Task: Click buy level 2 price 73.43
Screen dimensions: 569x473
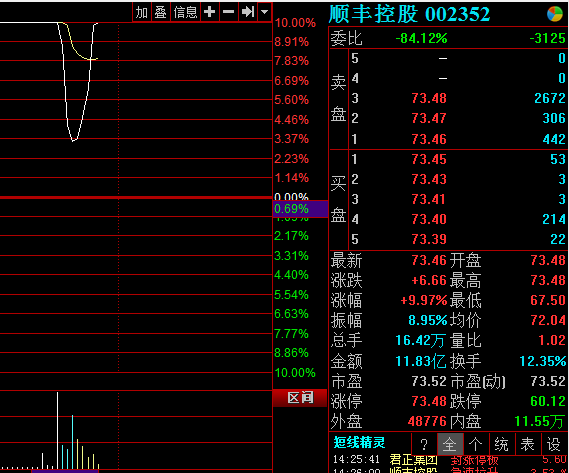Action: pos(429,179)
